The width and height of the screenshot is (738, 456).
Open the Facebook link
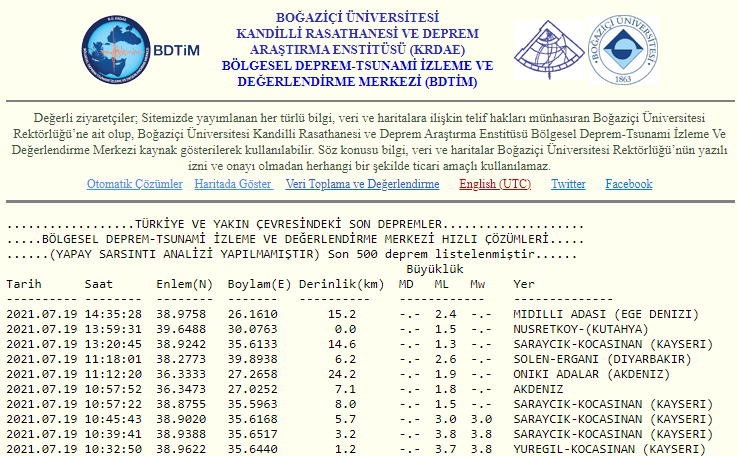coord(629,184)
